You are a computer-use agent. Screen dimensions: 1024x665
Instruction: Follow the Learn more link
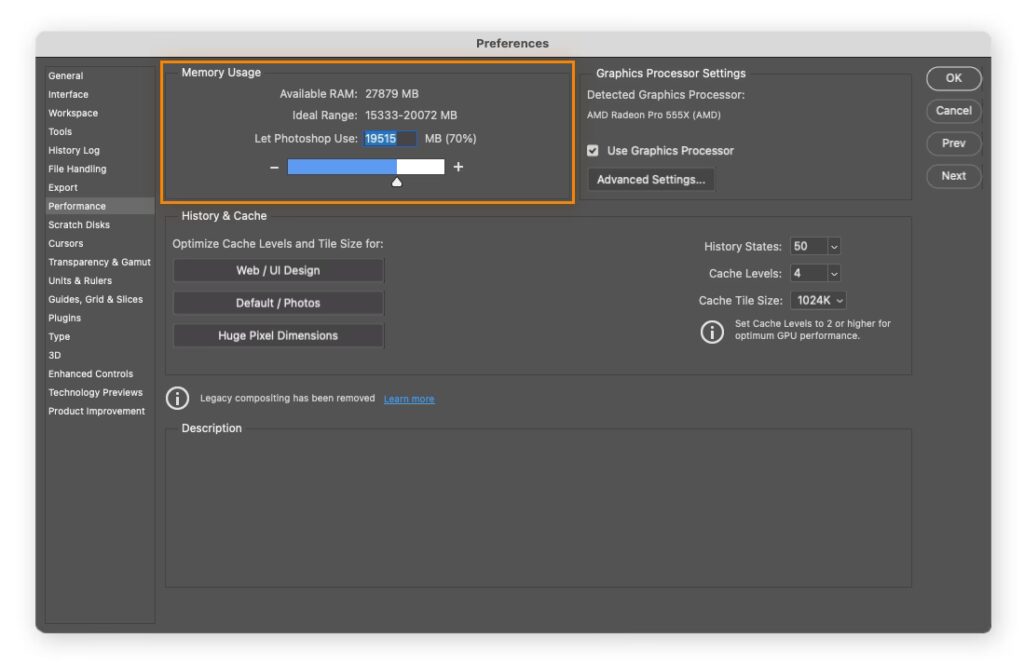point(409,399)
